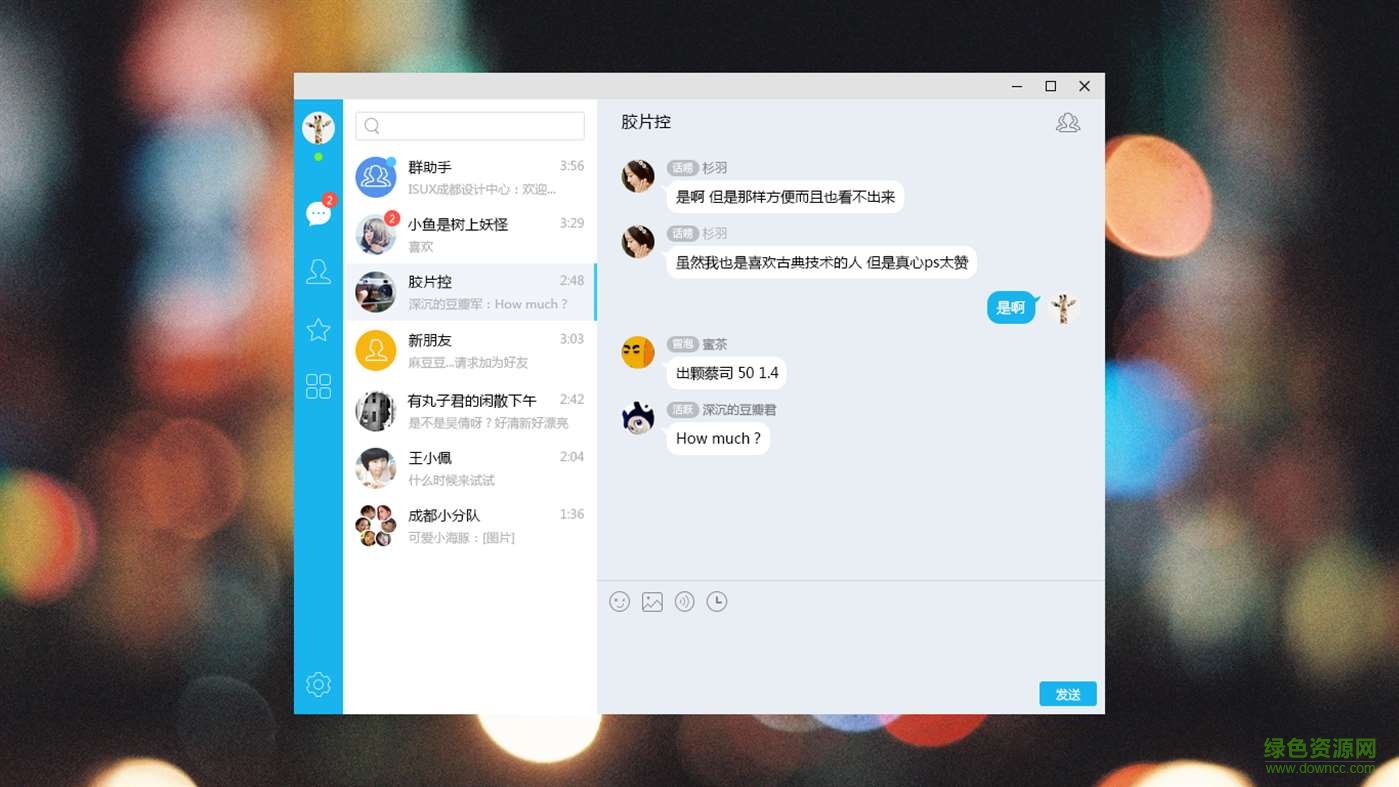
Task: Select the 小鱼是树上妖怪 chat
Action: (470, 234)
